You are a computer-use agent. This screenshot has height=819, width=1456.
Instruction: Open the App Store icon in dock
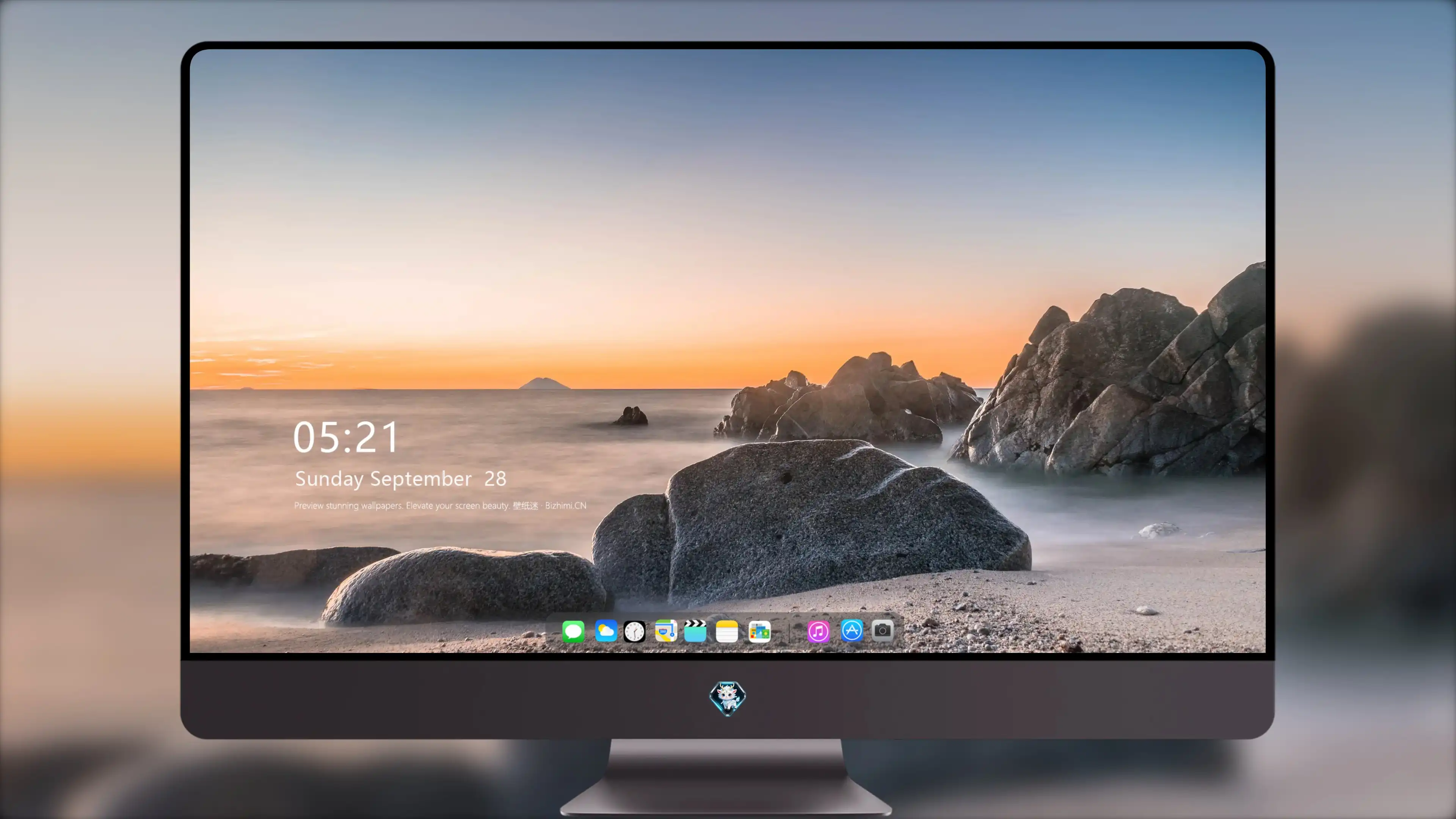click(x=852, y=631)
